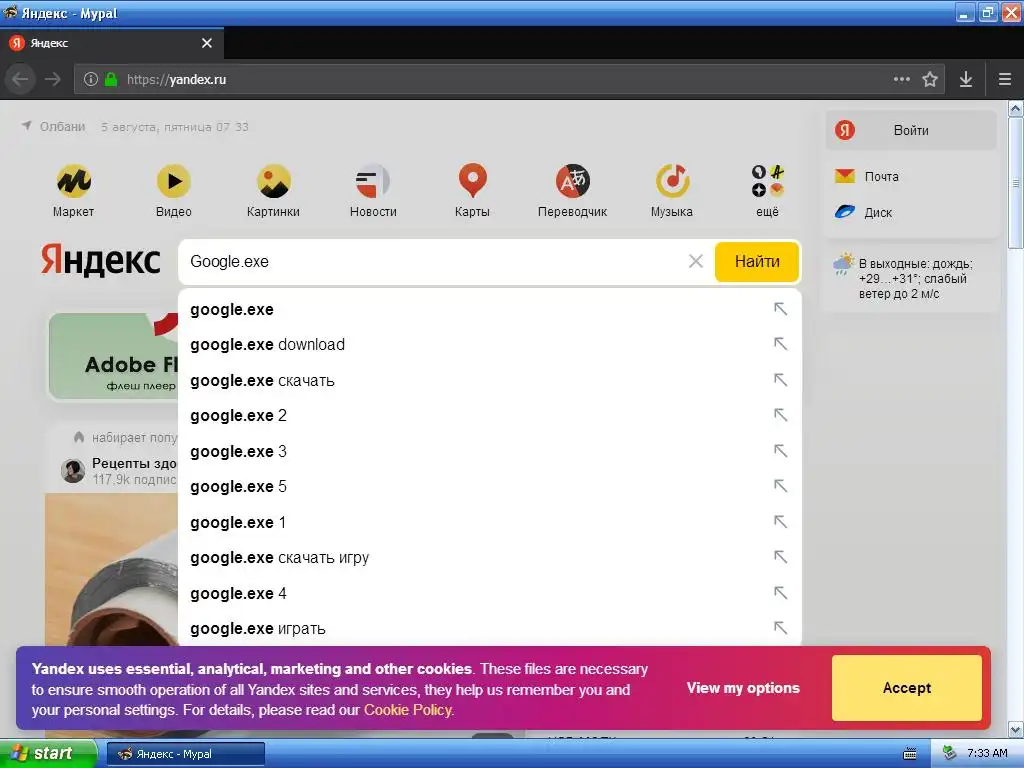The width and height of the screenshot is (1024, 768).
Task: Open Почта mail link
Action: (x=867, y=176)
